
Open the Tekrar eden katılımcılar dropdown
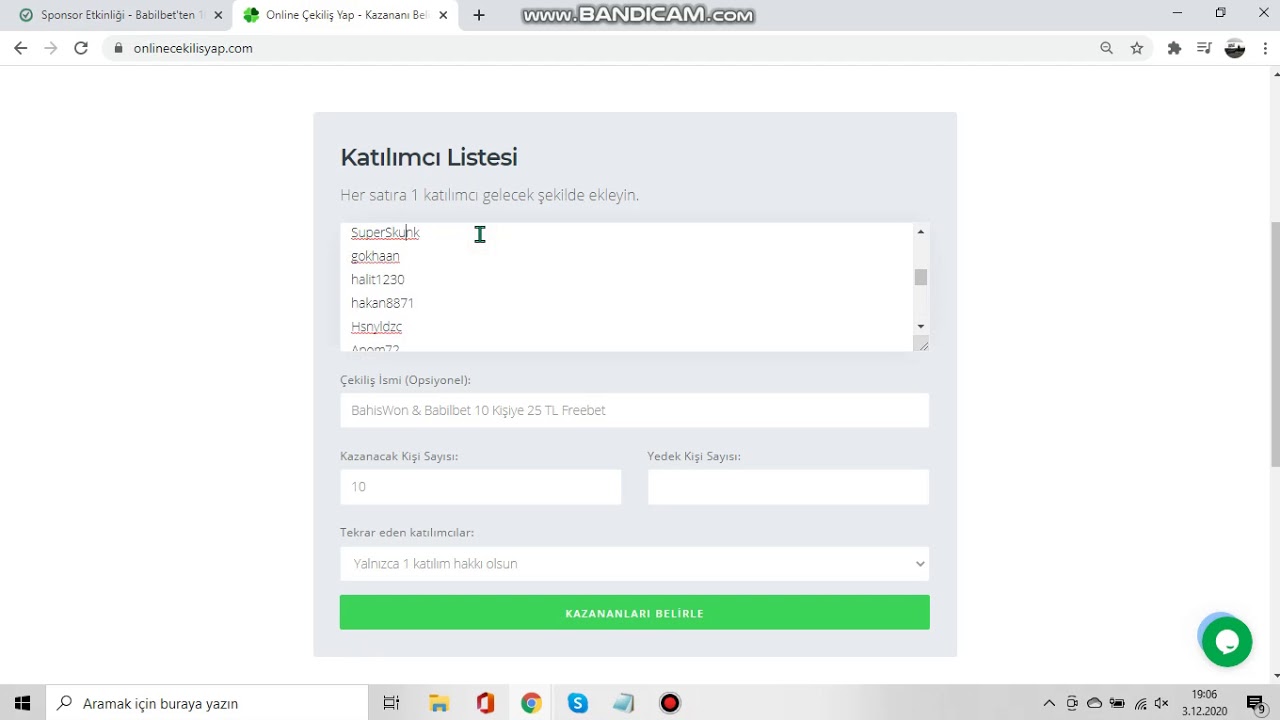(x=634, y=564)
